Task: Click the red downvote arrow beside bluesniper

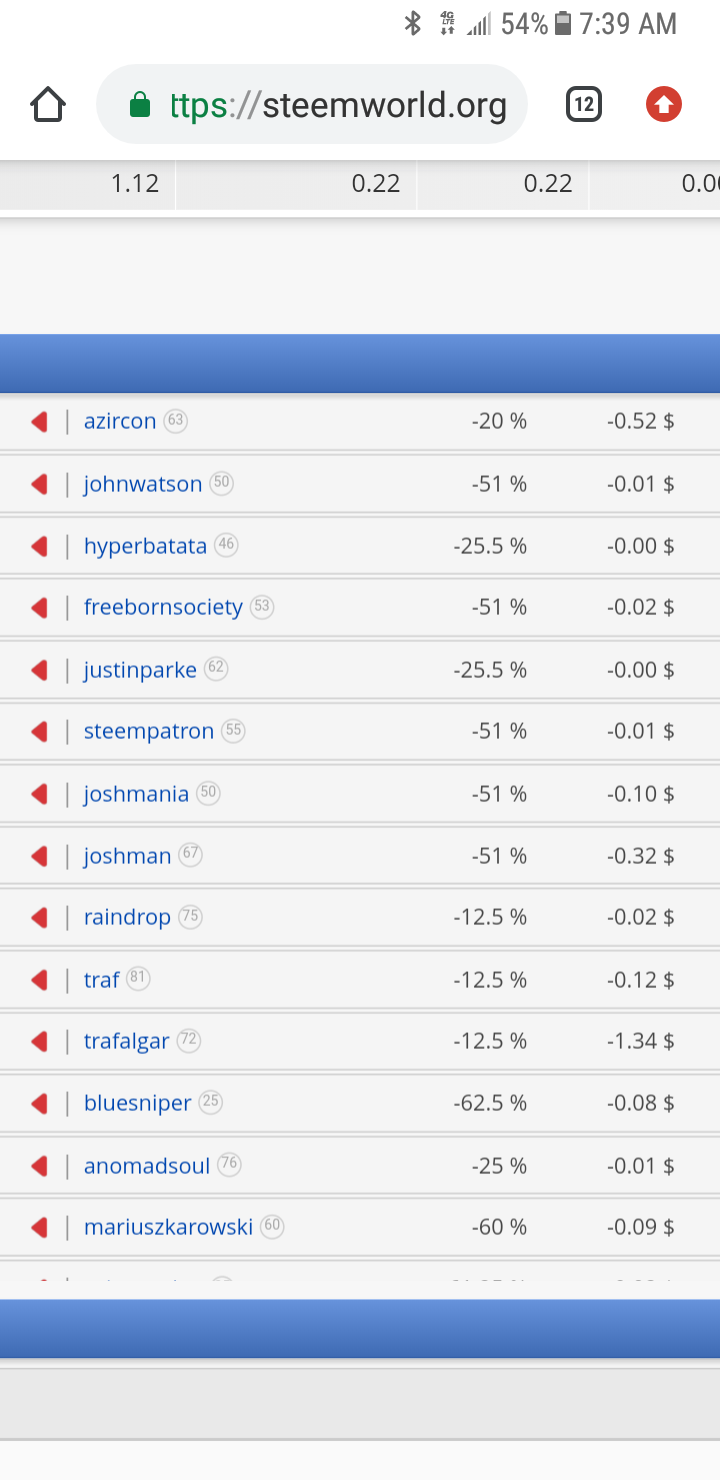Action: pos(40,1104)
